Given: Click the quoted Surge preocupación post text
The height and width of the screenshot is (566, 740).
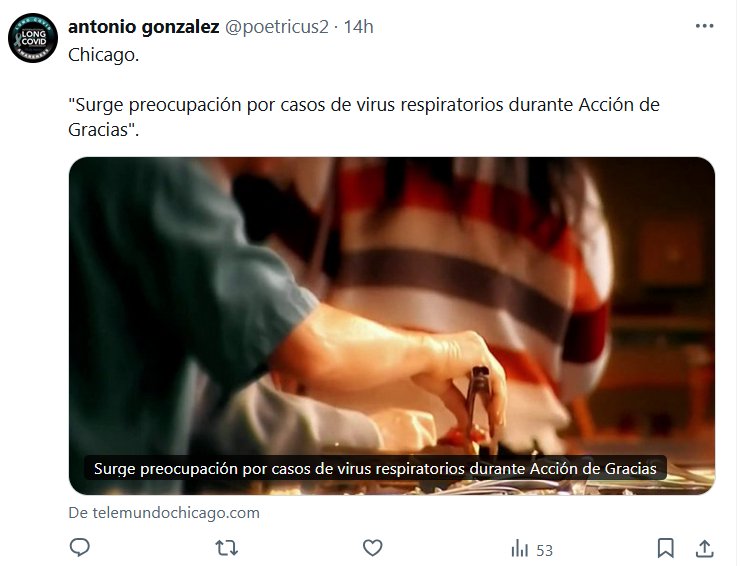Looking at the screenshot, I should 363,117.
